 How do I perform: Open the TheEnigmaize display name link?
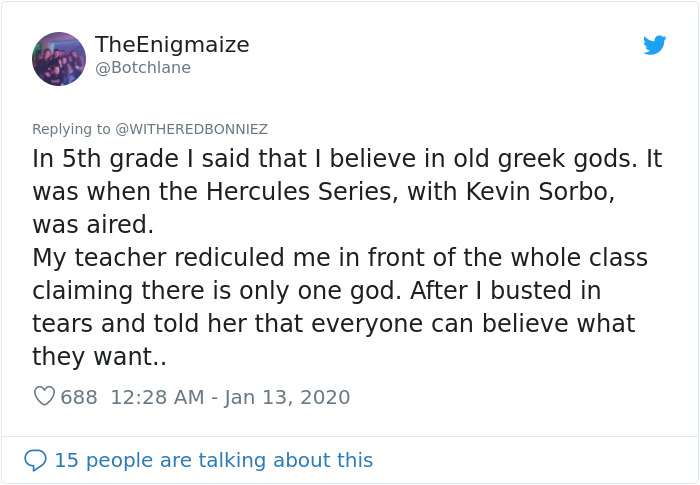[x=172, y=45]
